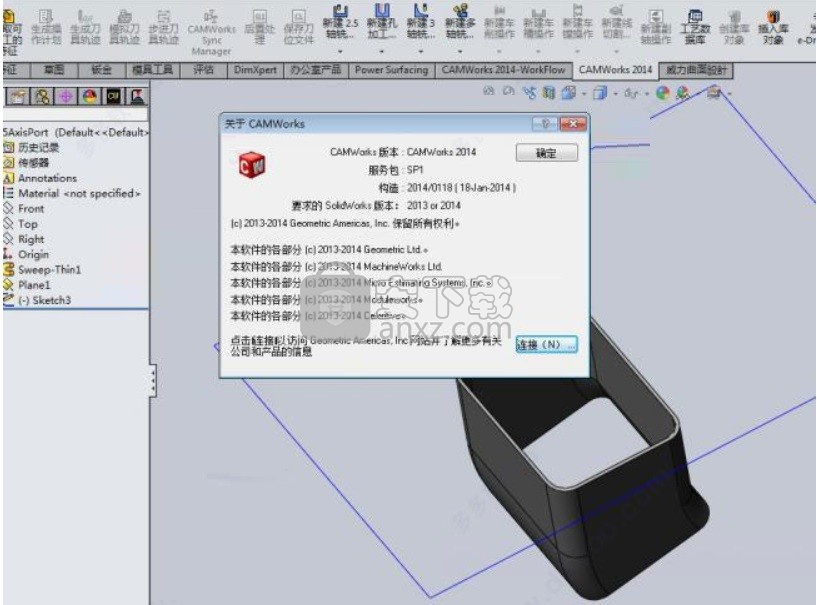Image resolution: width=817 pixels, height=605 pixels.
Task: Open the Display Style dropdown arrow
Action: pyautogui.click(x=615, y=94)
